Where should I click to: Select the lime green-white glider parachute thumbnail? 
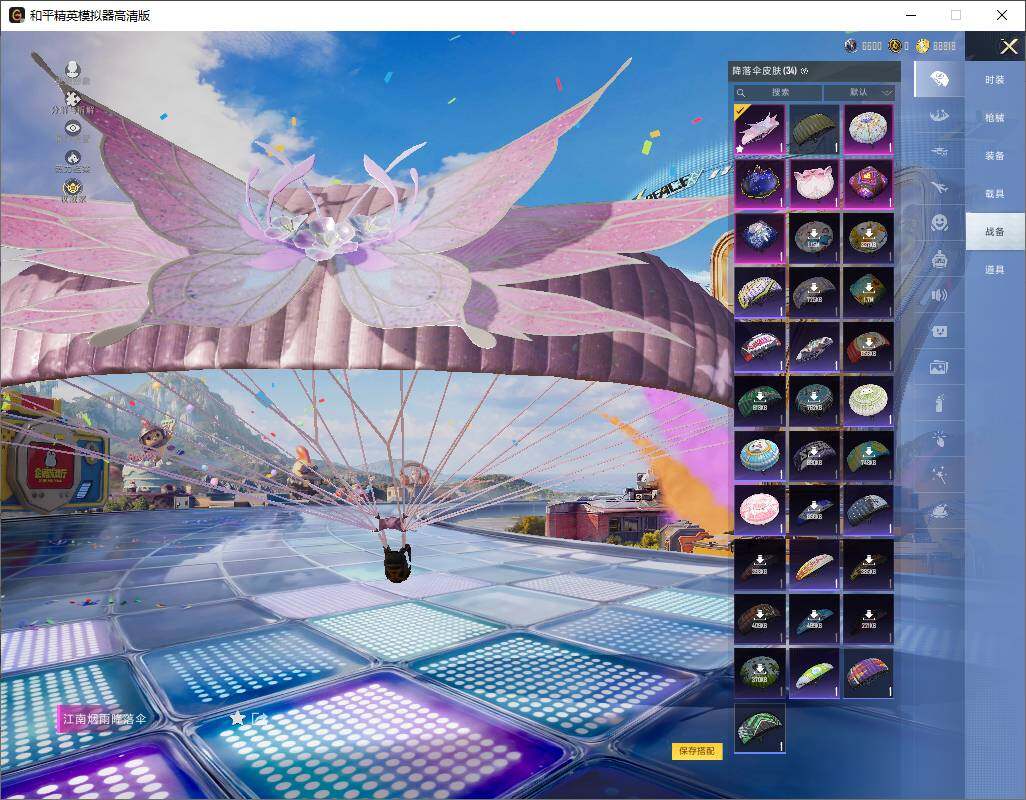[814, 673]
